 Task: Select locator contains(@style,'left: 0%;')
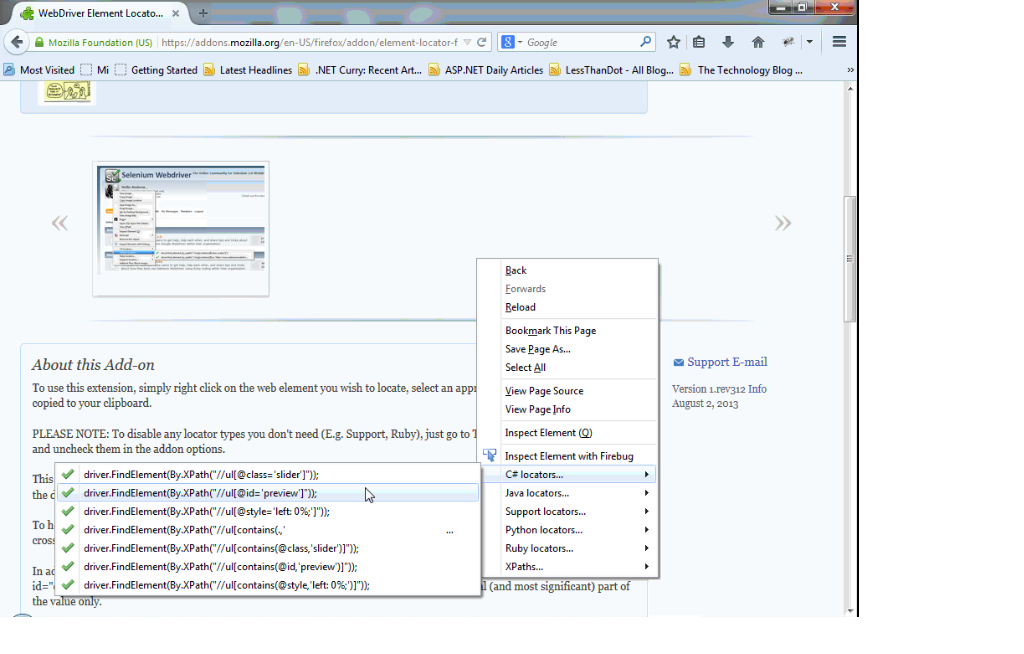pyautogui.click(x=268, y=585)
